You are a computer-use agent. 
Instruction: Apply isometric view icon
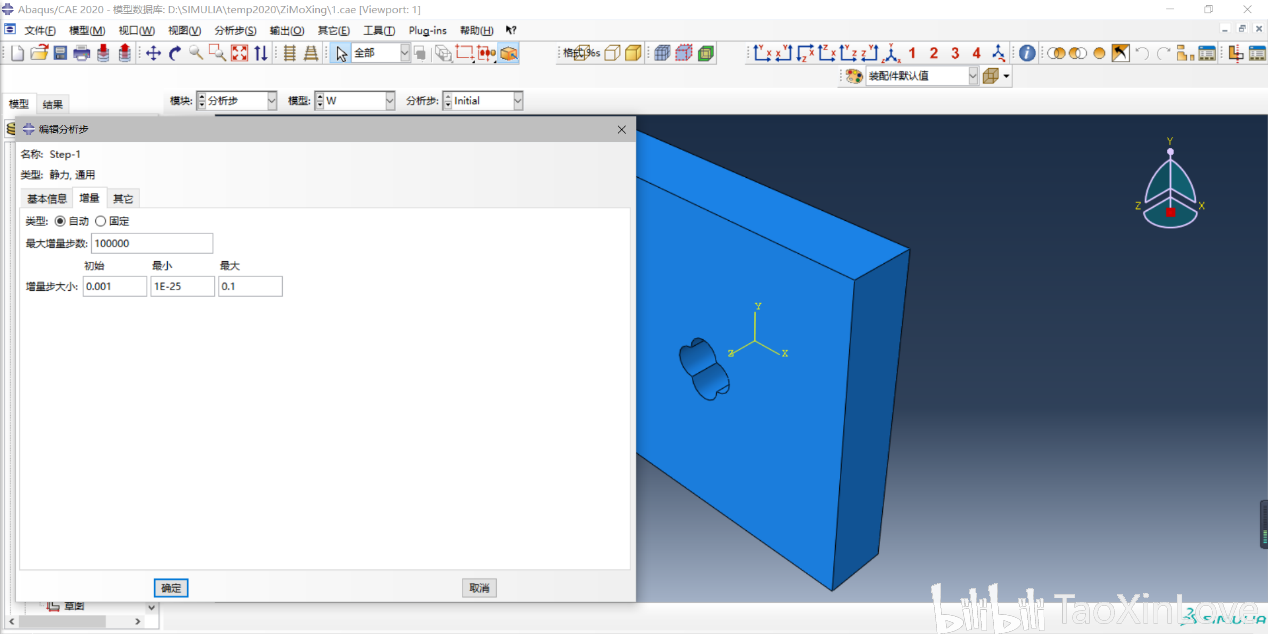pos(891,53)
